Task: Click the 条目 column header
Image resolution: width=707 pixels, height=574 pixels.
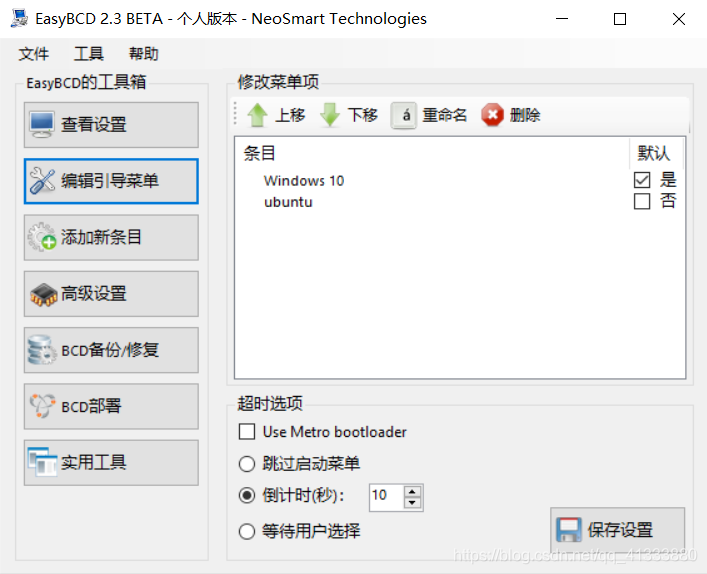Action: pyautogui.click(x=259, y=153)
